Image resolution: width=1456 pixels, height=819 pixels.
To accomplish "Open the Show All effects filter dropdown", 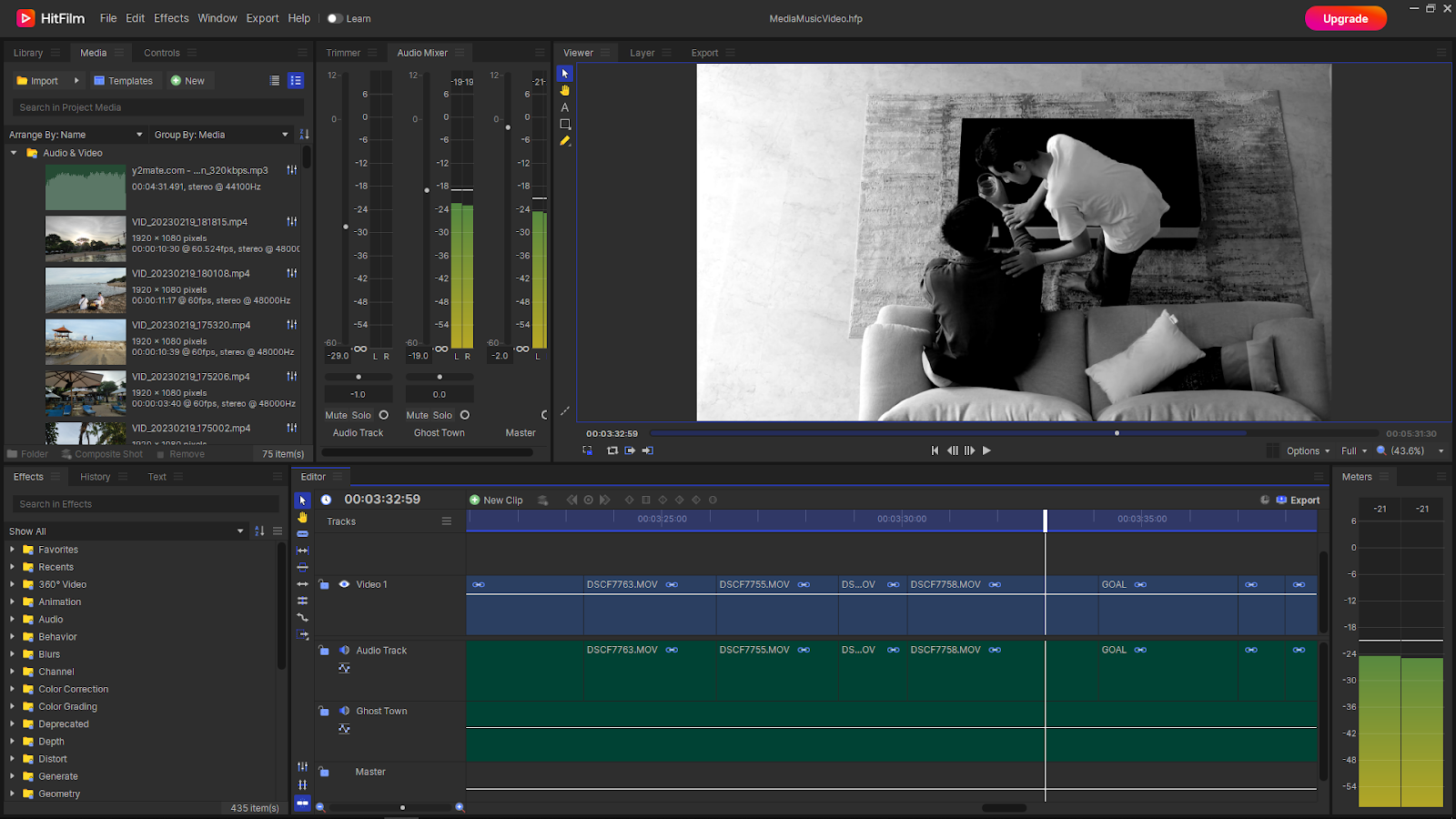I will click(126, 531).
